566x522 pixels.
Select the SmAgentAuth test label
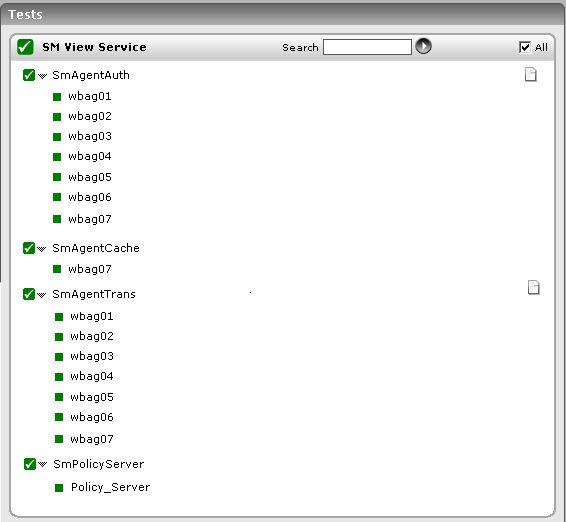[91, 75]
